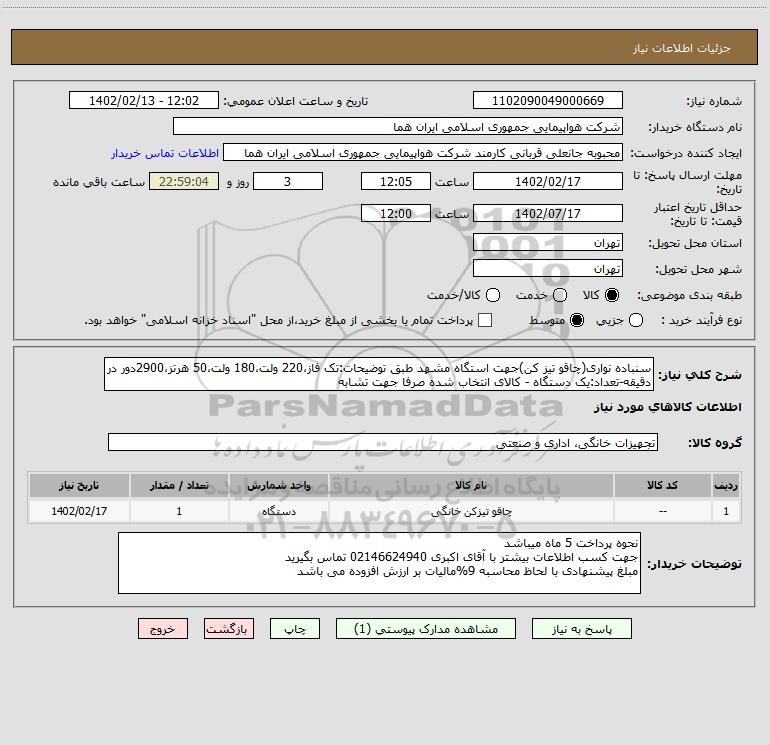770x745 pixels.
Task: Open the اطلاعات تماس خریدار link
Action: [165, 153]
